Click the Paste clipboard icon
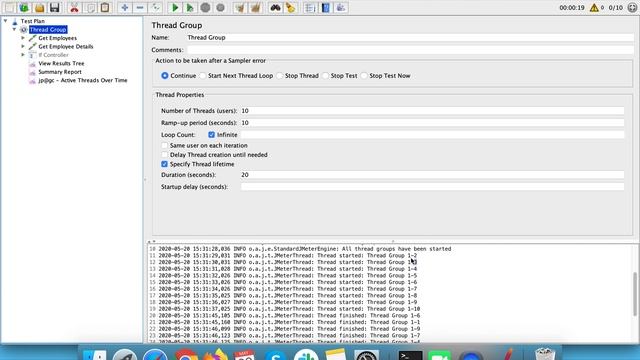The width and height of the screenshot is (640, 360). pos(105,7)
